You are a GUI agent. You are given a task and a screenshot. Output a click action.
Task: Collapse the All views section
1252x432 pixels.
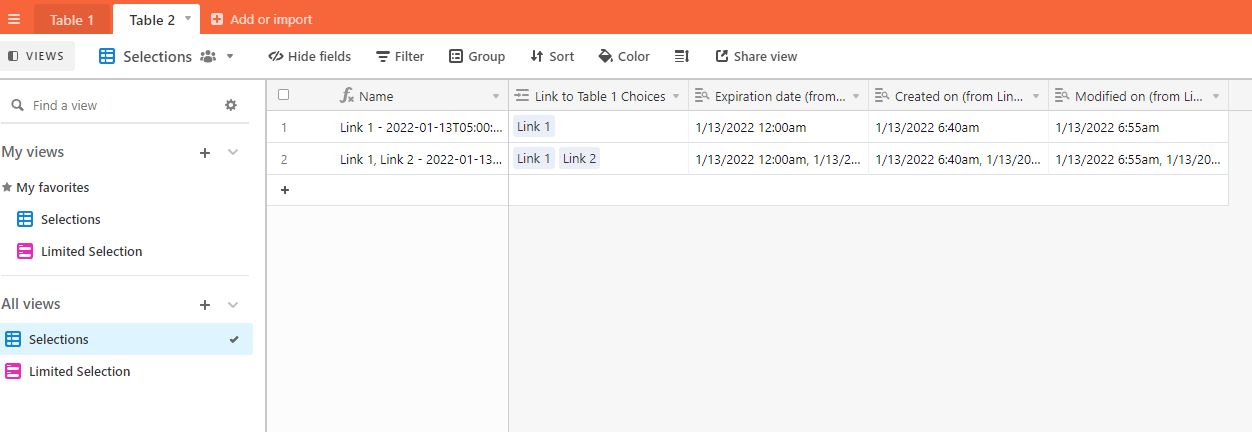(x=233, y=304)
